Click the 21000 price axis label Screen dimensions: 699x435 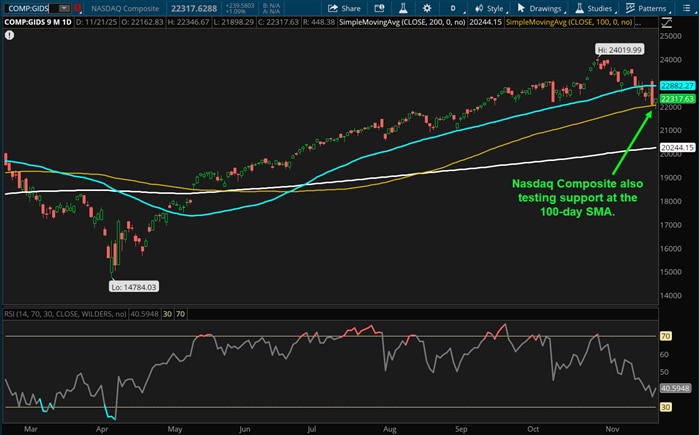[671, 130]
